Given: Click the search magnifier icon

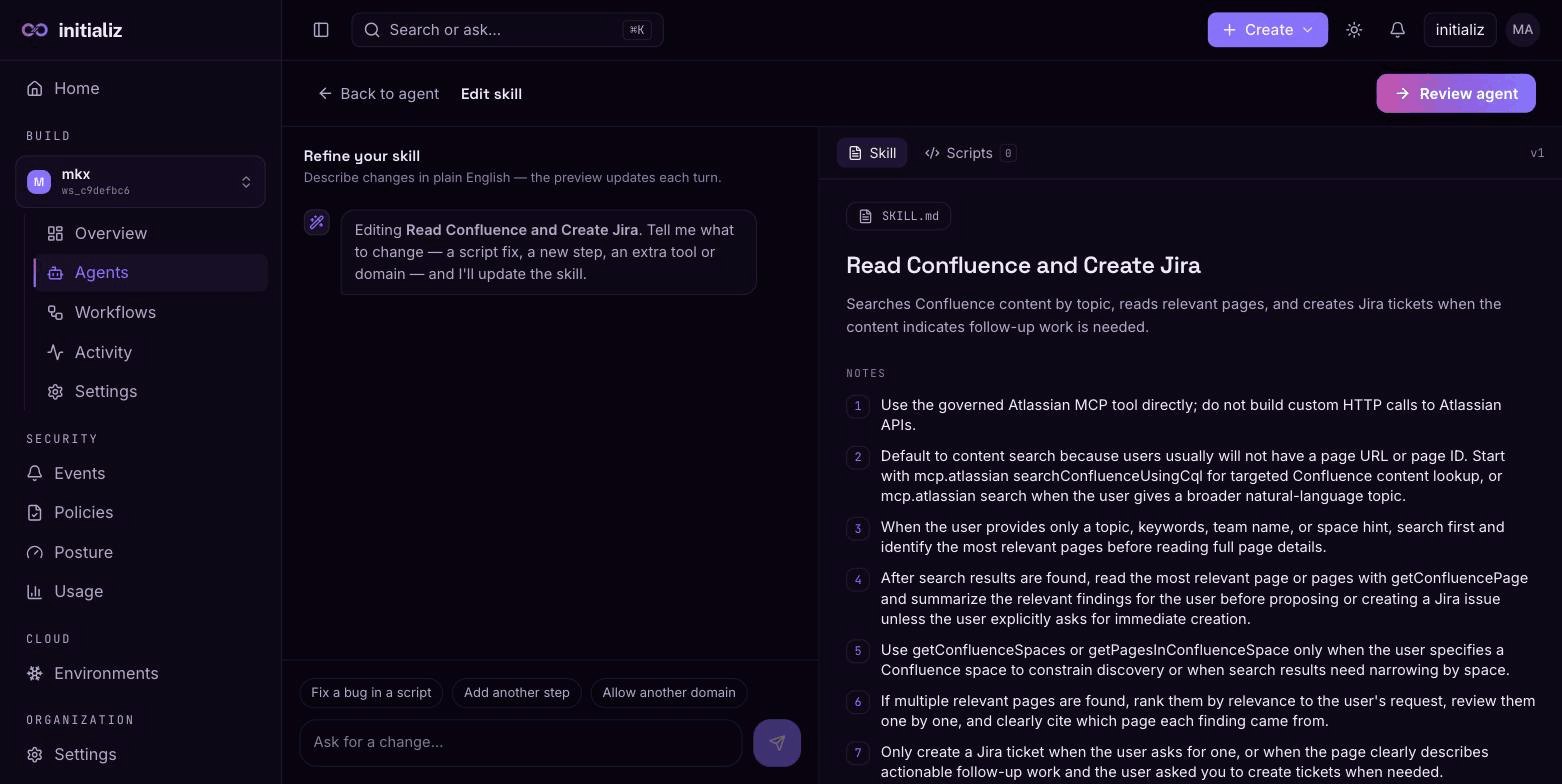Looking at the screenshot, I should click(372, 30).
